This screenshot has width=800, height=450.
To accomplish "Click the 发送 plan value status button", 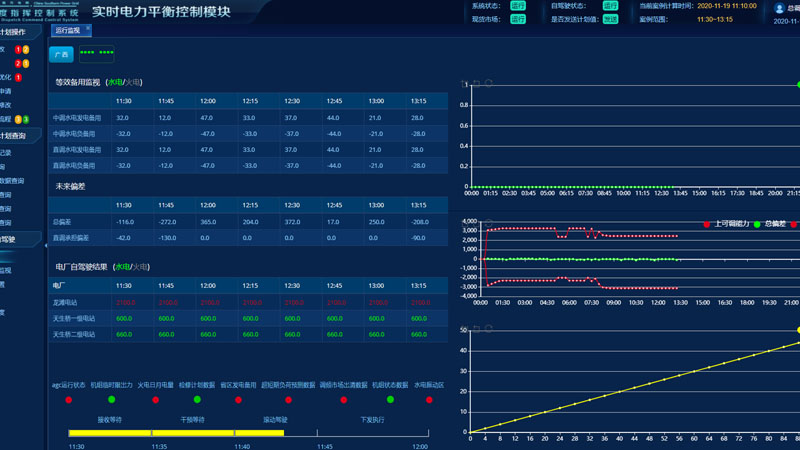I will pos(610,19).
